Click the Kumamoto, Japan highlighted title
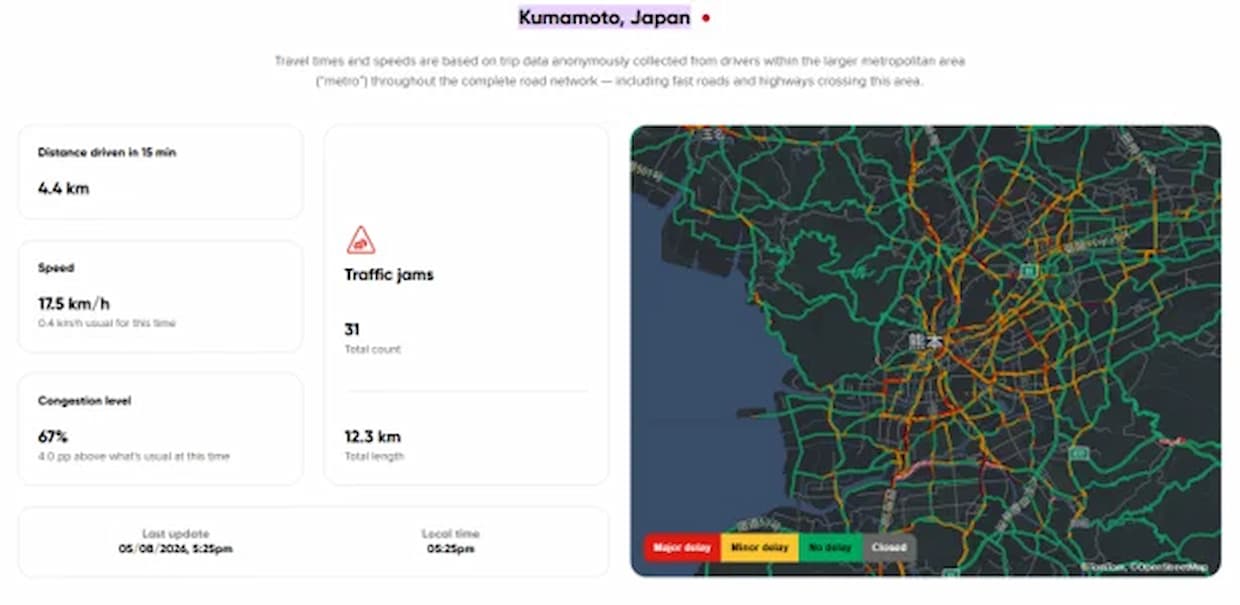Image resolution: width=1240 pixels, height=605 pixels. (604, 18)
